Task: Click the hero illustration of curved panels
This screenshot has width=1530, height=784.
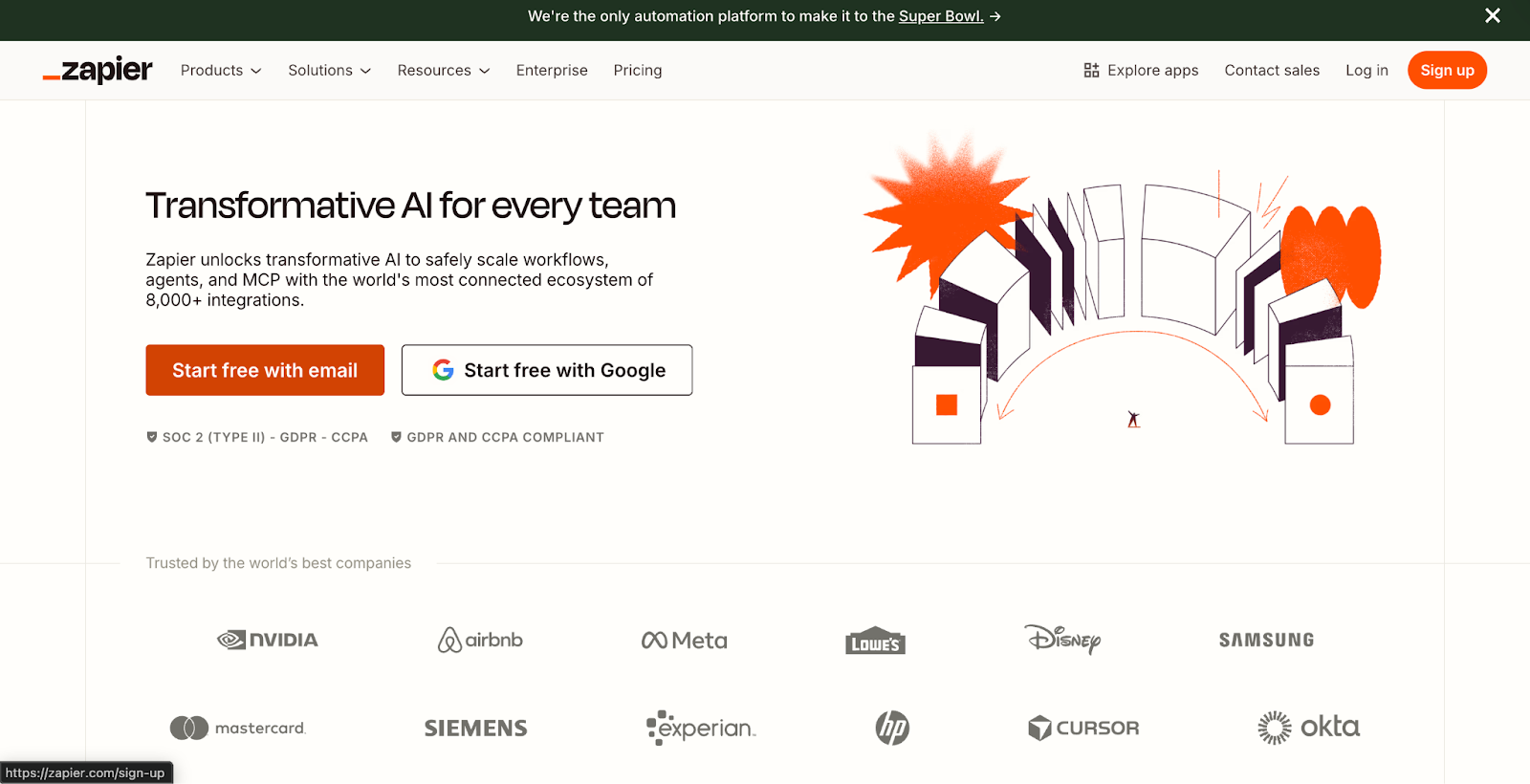Action: click(x=1123, y=289)
